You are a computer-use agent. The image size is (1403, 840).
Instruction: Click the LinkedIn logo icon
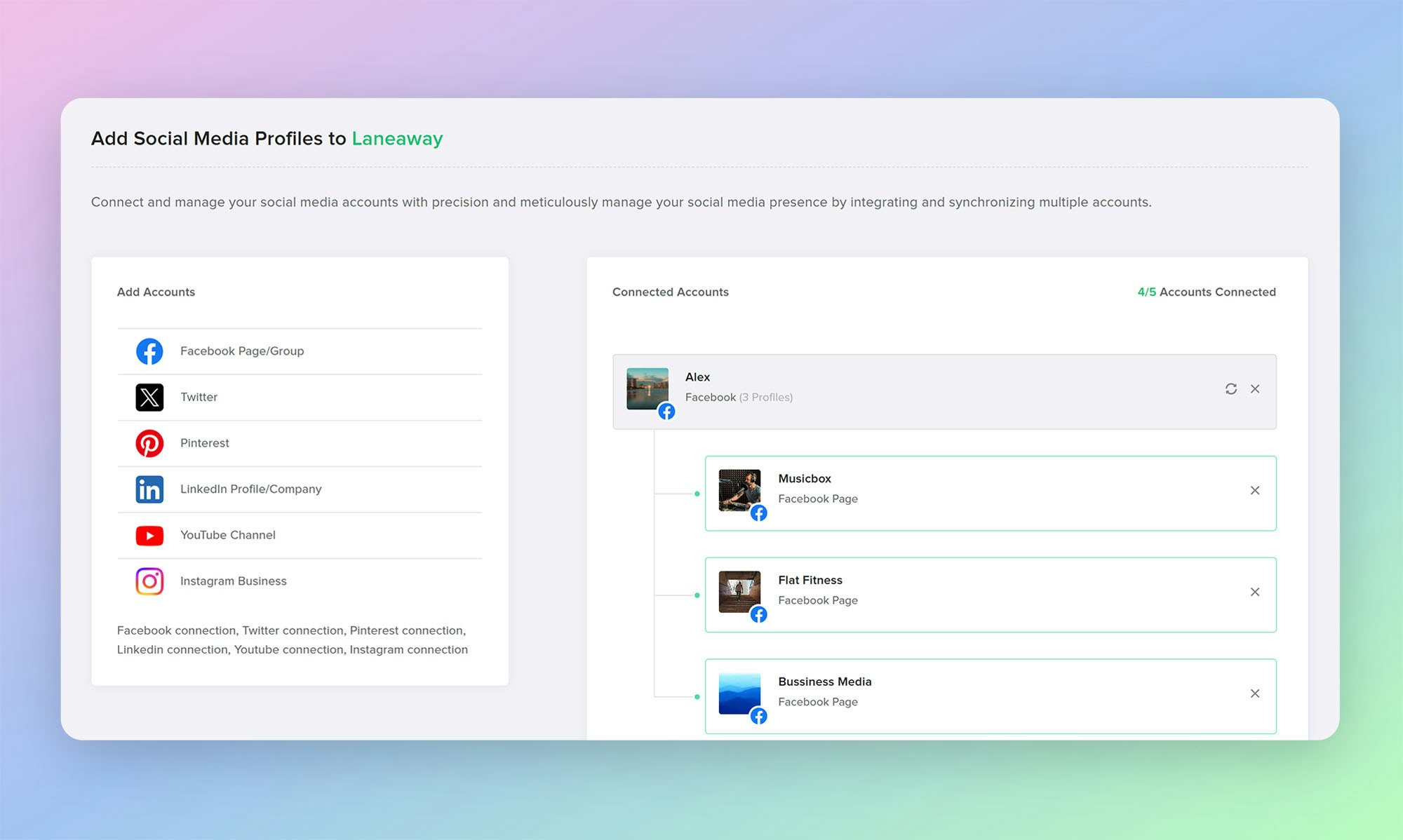(149, 489)
